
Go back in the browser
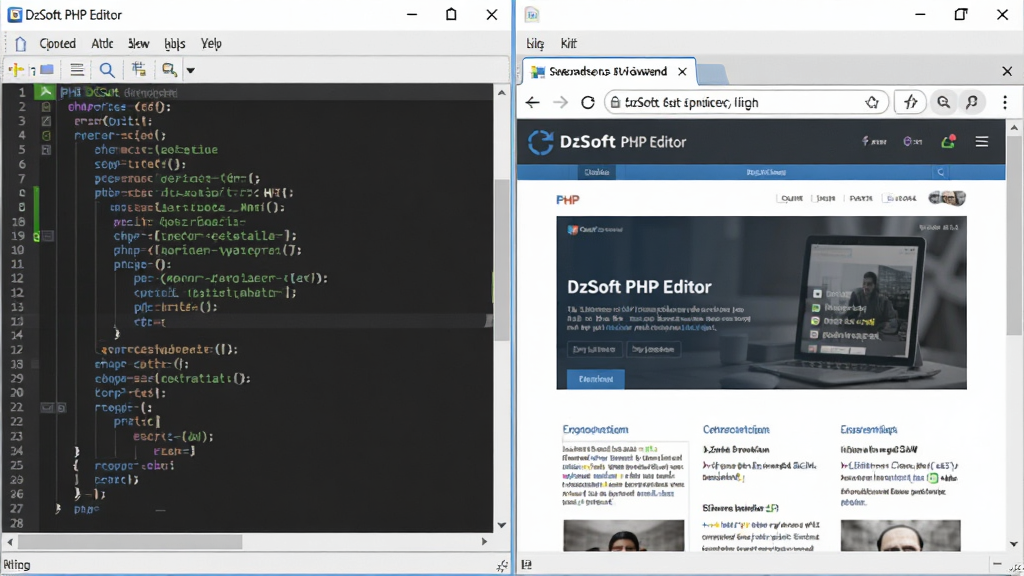pos(532,103)
